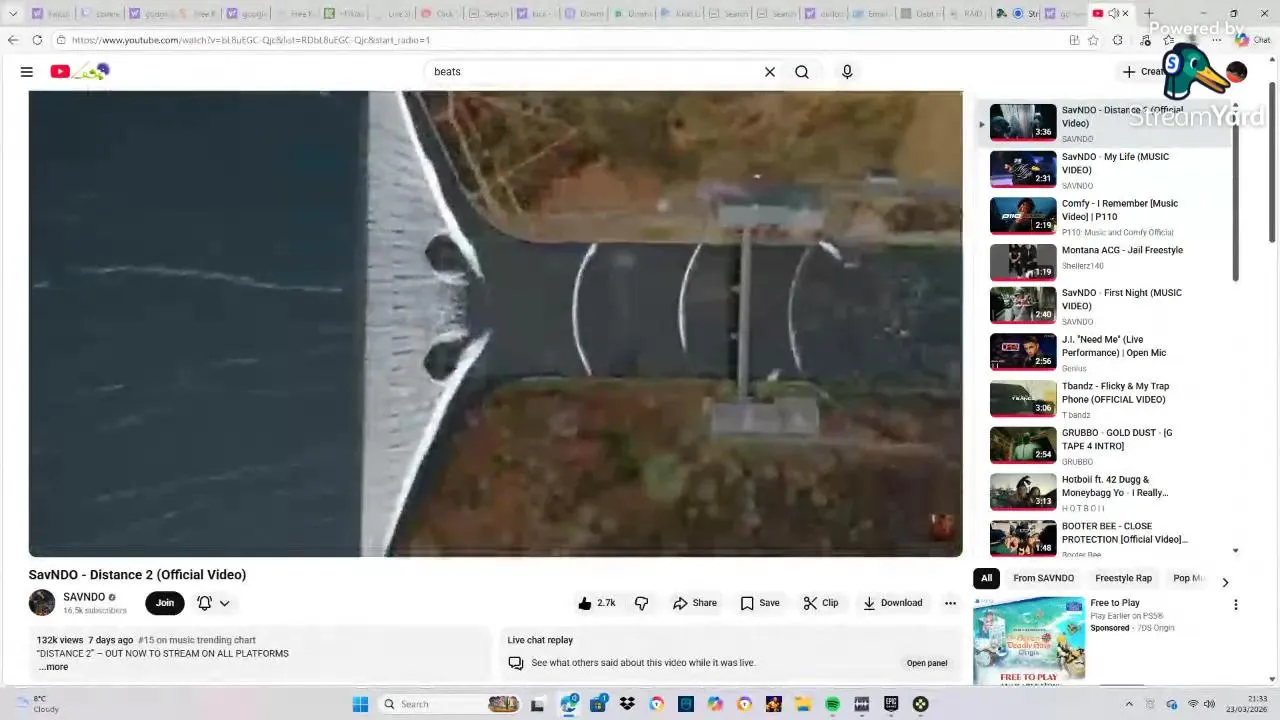Click the magnifier search button
The image size is (1280, 720).
pos(802,72)
